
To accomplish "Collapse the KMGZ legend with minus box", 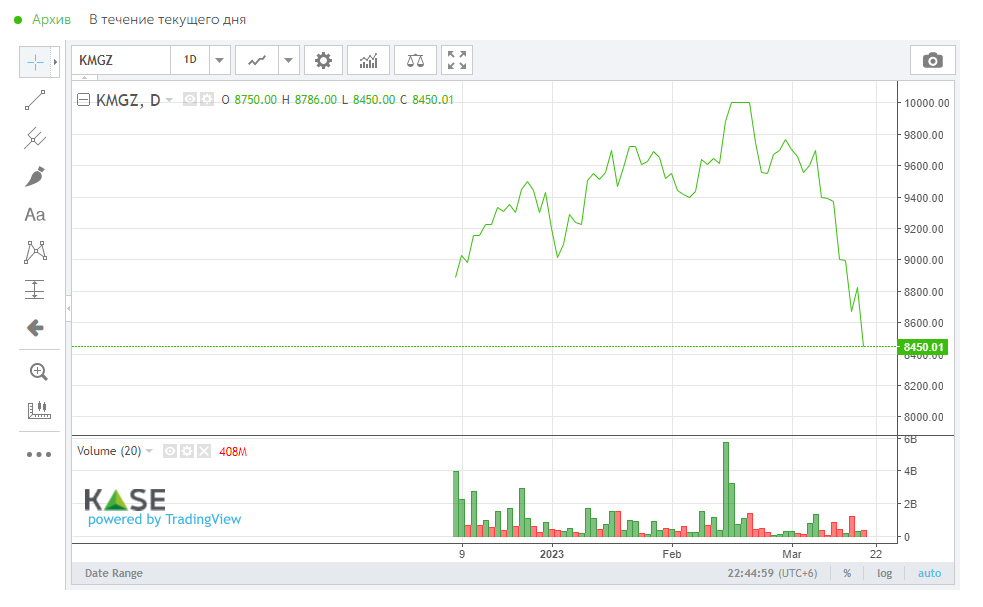I will (x=83, y=99).
